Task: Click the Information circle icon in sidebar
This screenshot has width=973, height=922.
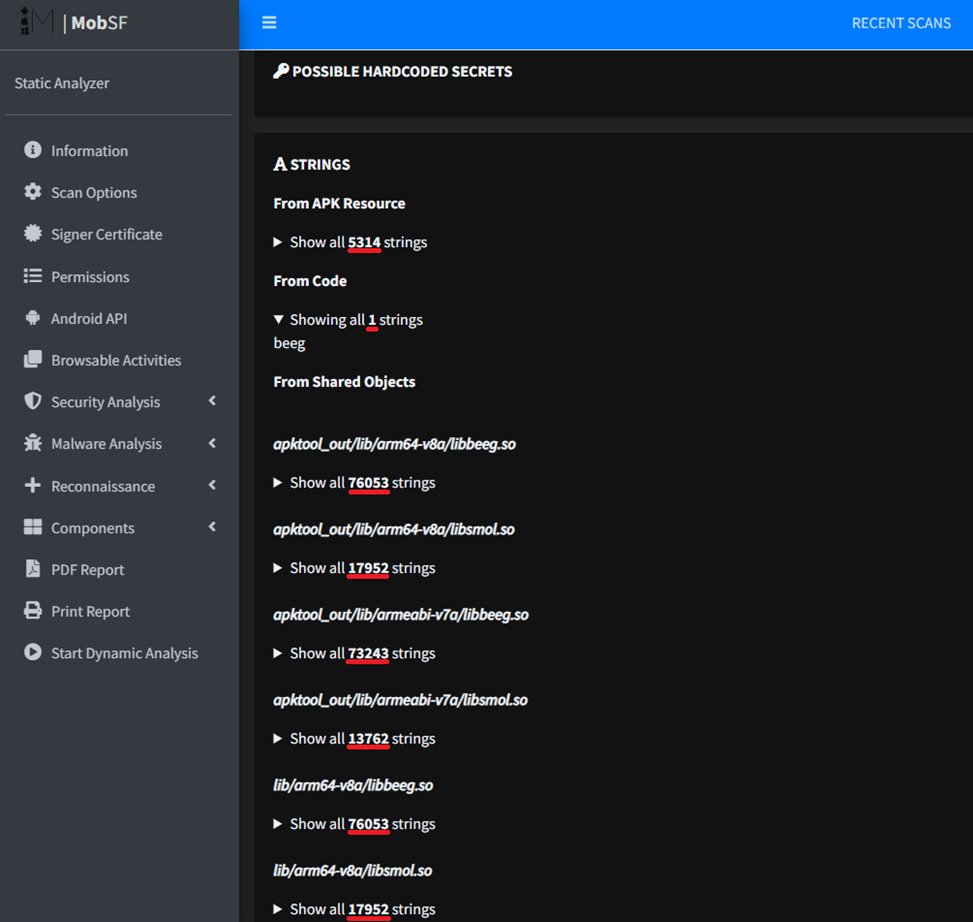Action: [33, 150]
